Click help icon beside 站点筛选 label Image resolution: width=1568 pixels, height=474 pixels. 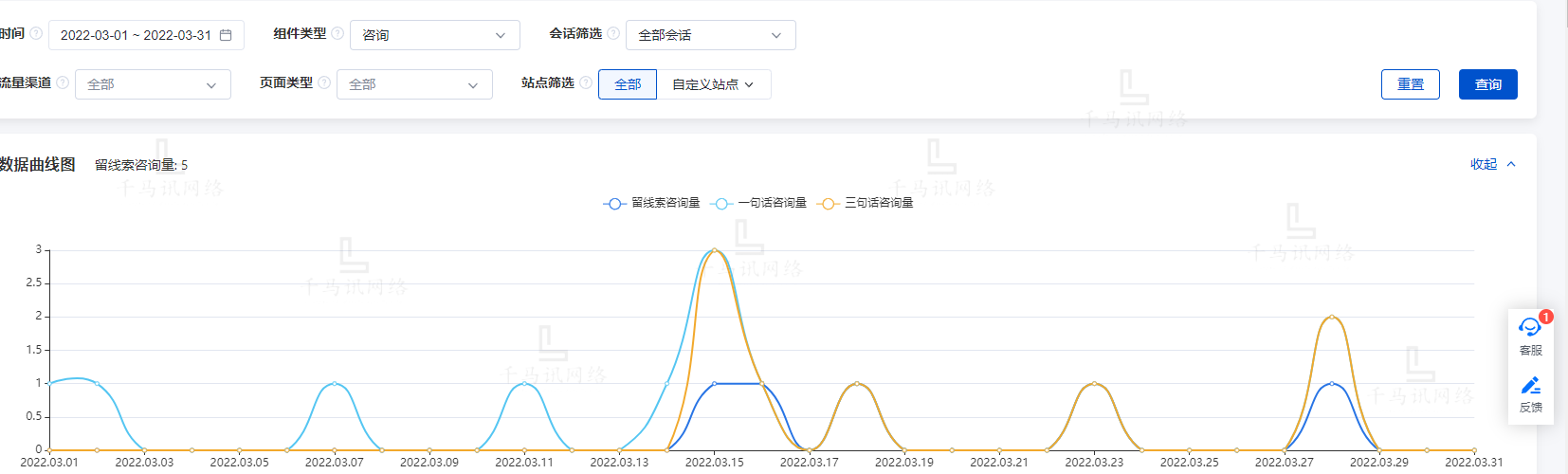[x=586, y=82]
